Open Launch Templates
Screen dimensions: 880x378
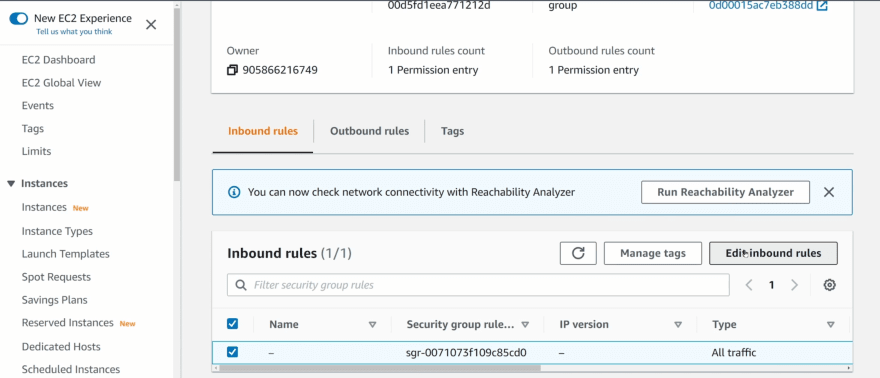pos(66,254)
